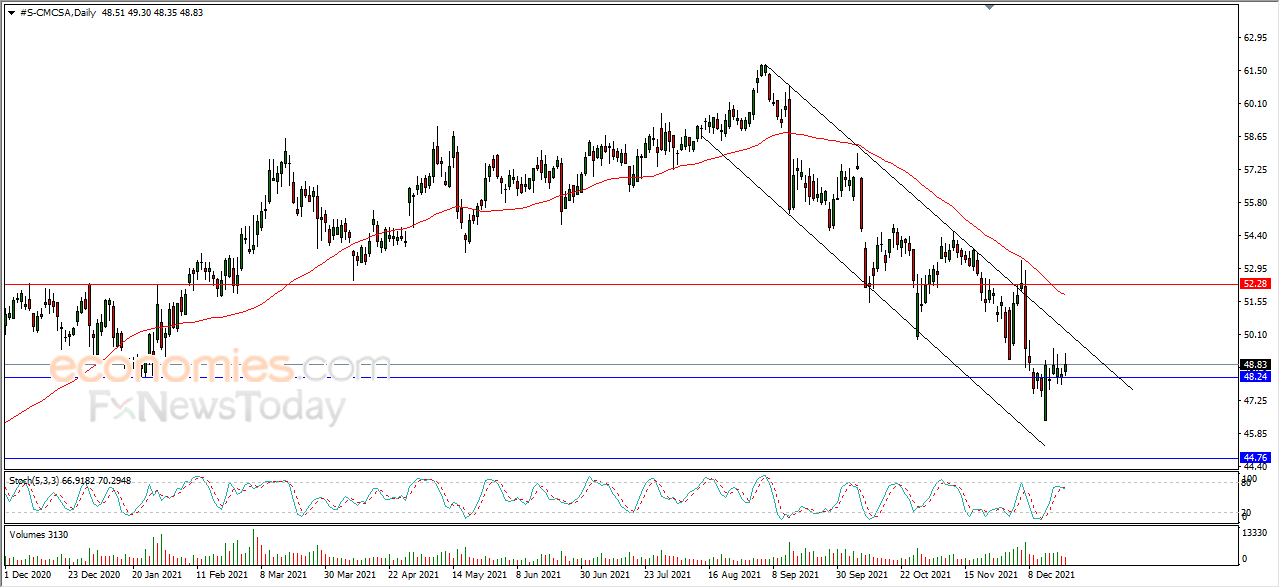Click the 22 Apr 2021 date label
The height and width of the screenshot is (588, 1280).
tap(413, 576)
